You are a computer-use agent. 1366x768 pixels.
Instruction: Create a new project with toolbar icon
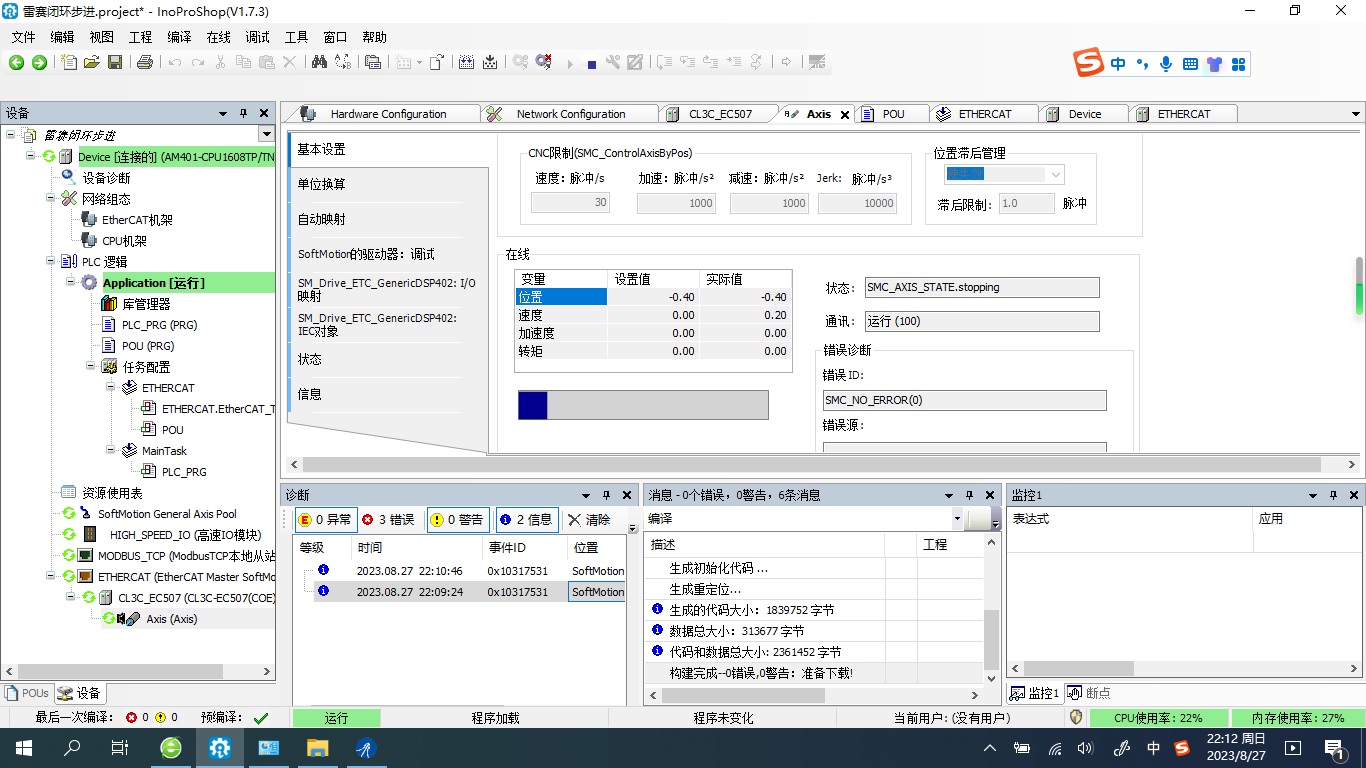coord(69,62)
